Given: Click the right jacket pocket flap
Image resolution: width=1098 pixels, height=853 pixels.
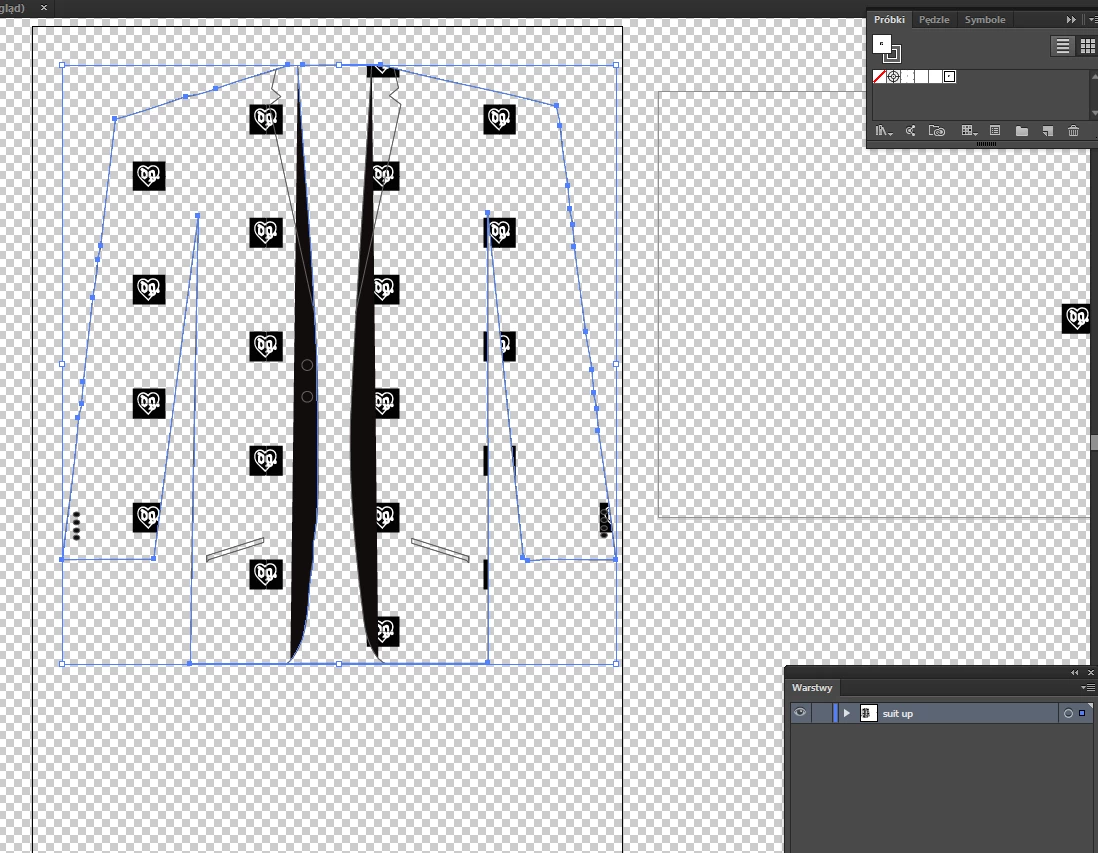Looking at the screenshot, I should click(x=440, y=550).
